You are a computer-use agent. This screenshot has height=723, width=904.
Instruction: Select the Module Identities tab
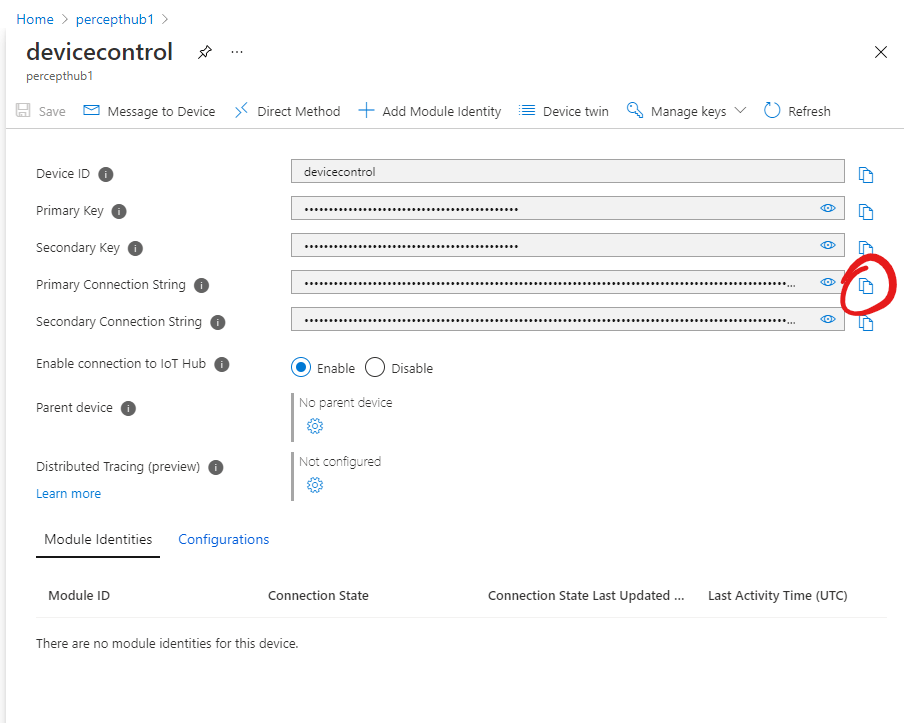(x=98, y=539)
